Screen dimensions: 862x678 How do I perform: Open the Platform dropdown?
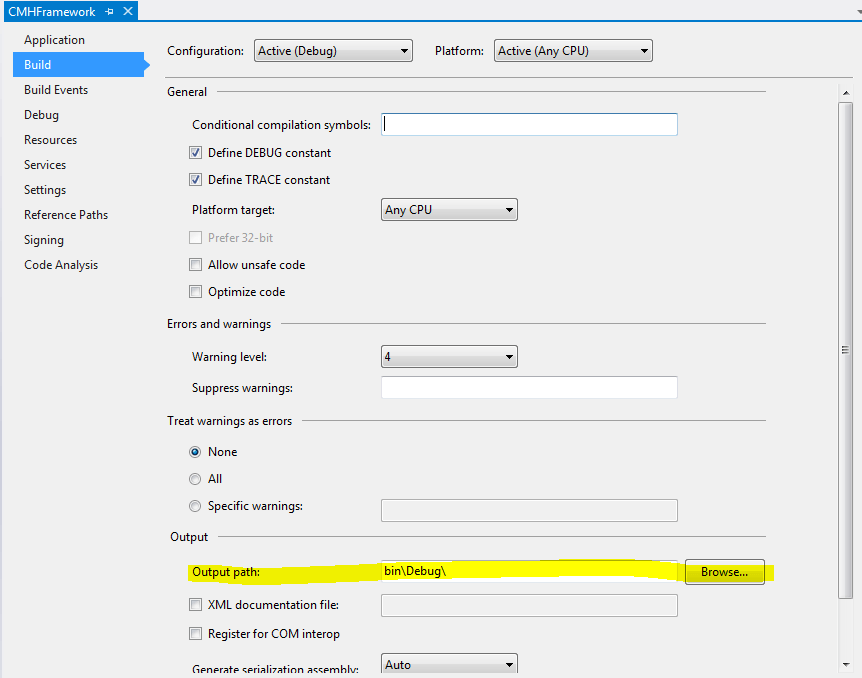pyautogui.click(x=572, y=51)
